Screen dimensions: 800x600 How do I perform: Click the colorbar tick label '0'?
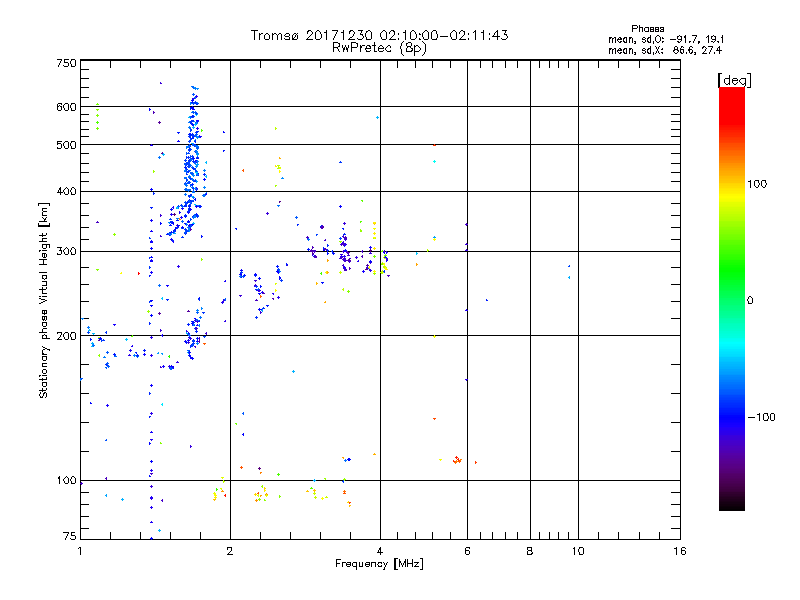pyautogui.click(x=750, y=301)
